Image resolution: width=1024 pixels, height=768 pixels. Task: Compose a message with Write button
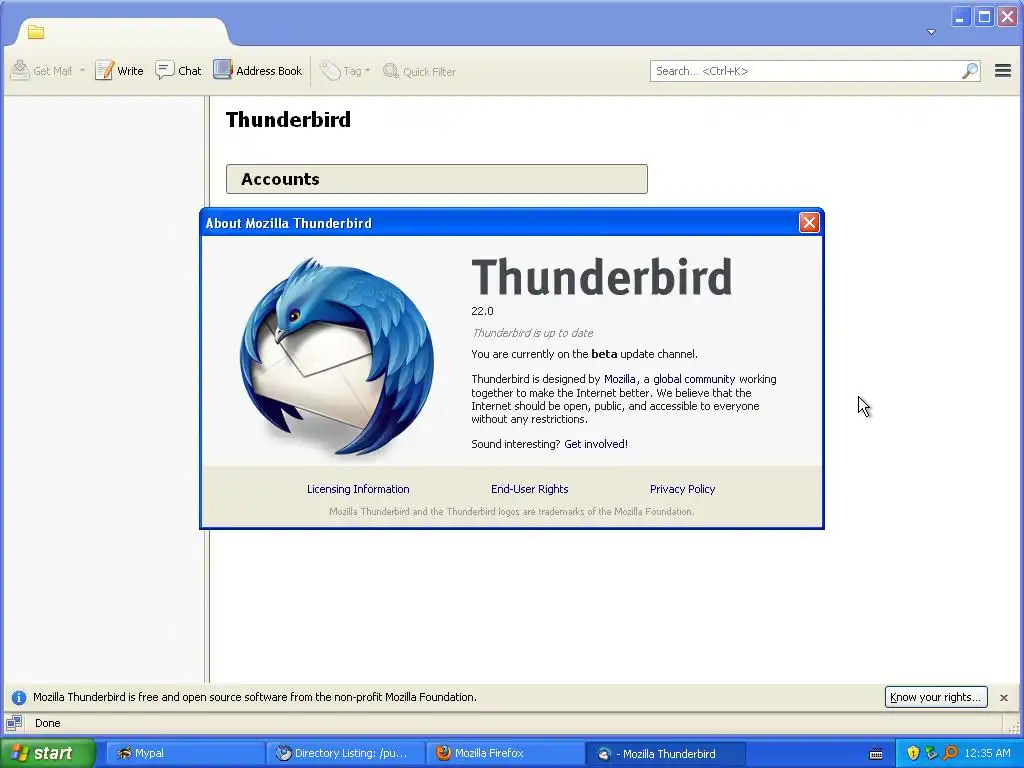(119, 71)
